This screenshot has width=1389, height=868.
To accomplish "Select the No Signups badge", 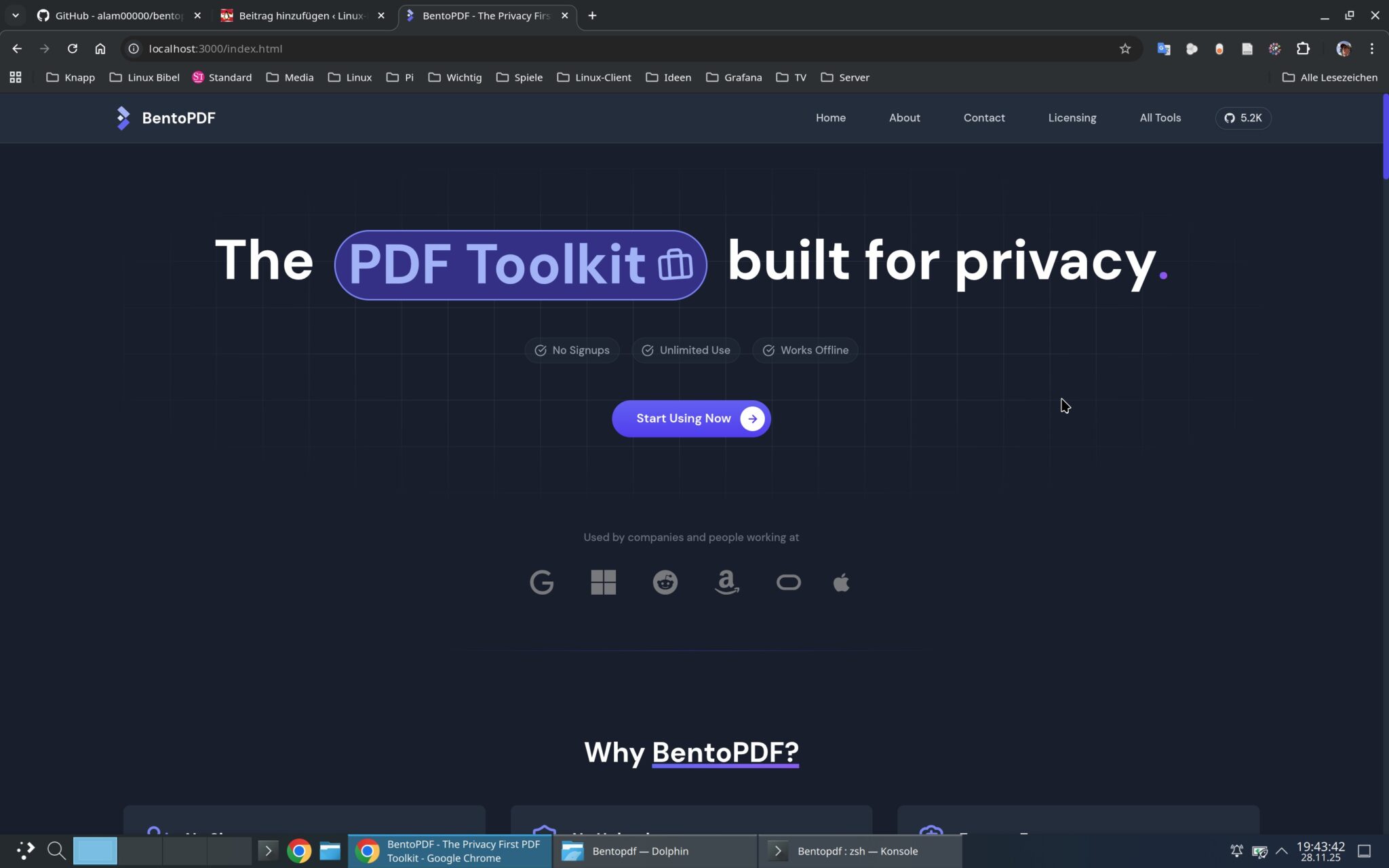I will (x=572, y=350).
